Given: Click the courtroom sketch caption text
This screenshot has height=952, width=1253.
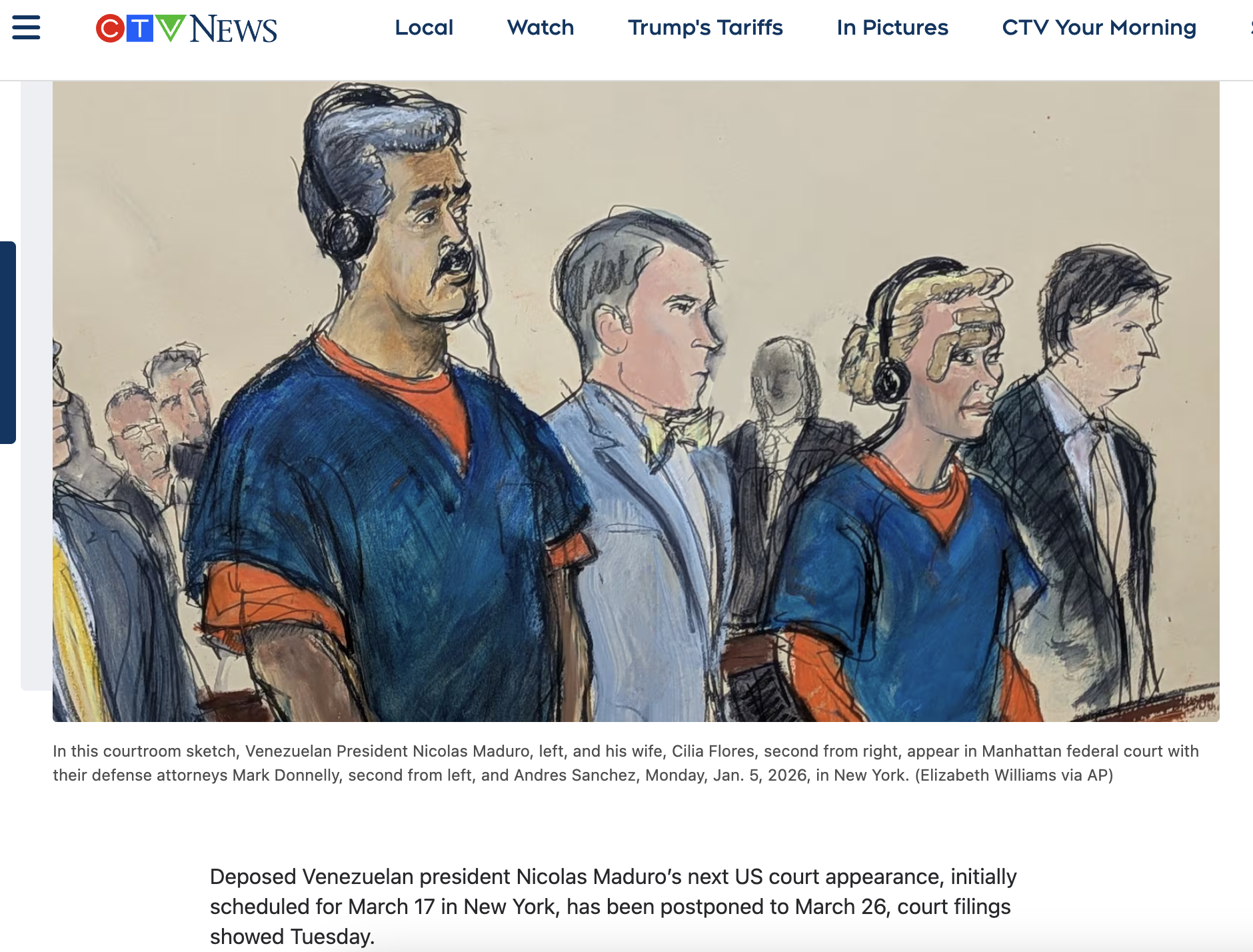Looking at the screenshot, I should point(626,763).
